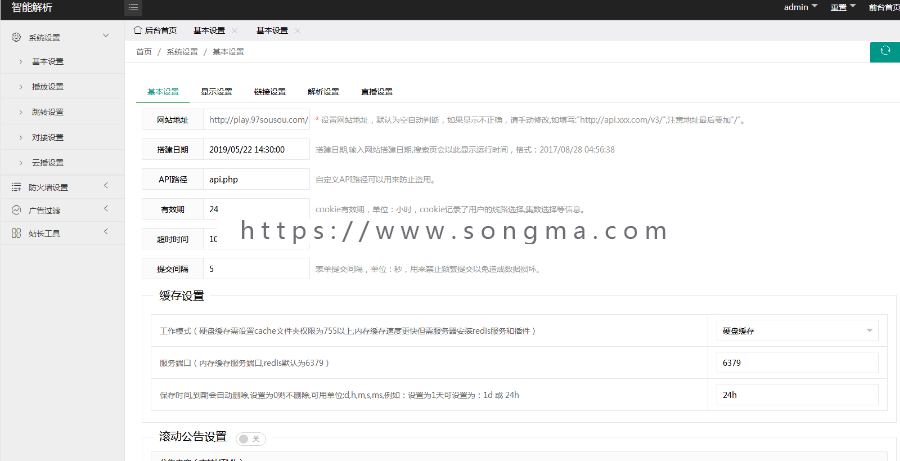Viewport: 900px width, 461px height.
Task: Open 对接设置 in the sidebar
Action: (48, 138)
